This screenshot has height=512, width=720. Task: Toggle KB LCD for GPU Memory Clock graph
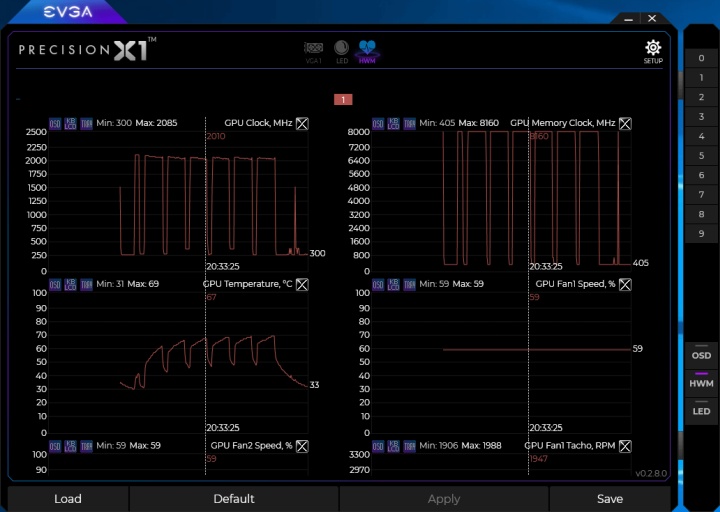pos(394,124)
